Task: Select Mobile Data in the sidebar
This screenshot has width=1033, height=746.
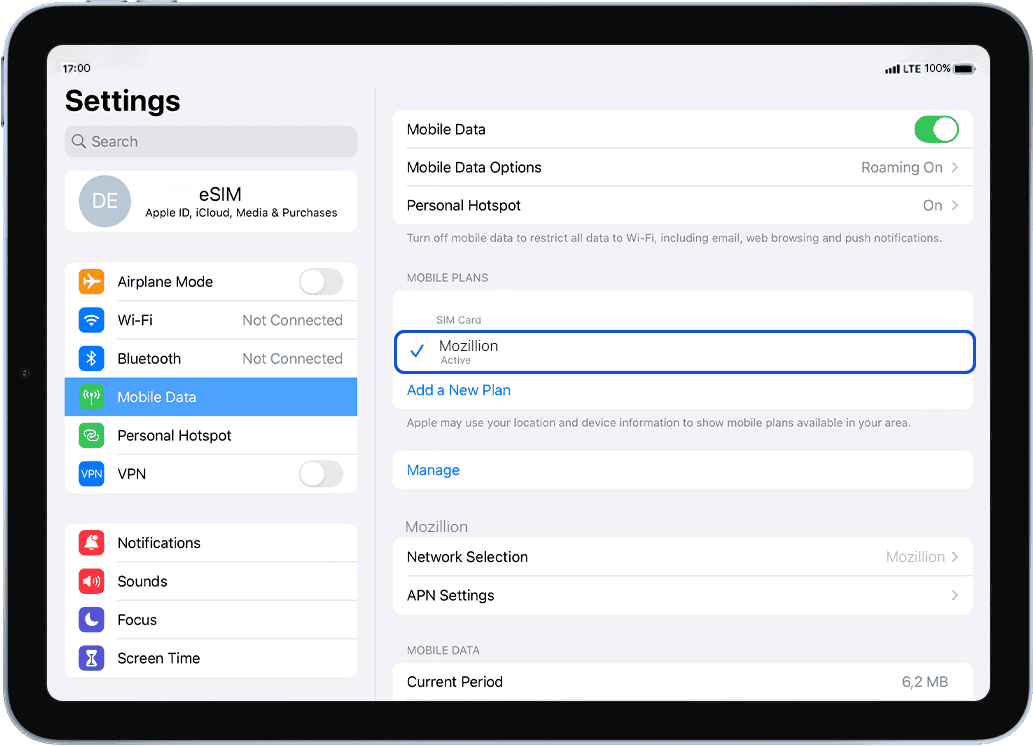Action: (x=210, y=397)
